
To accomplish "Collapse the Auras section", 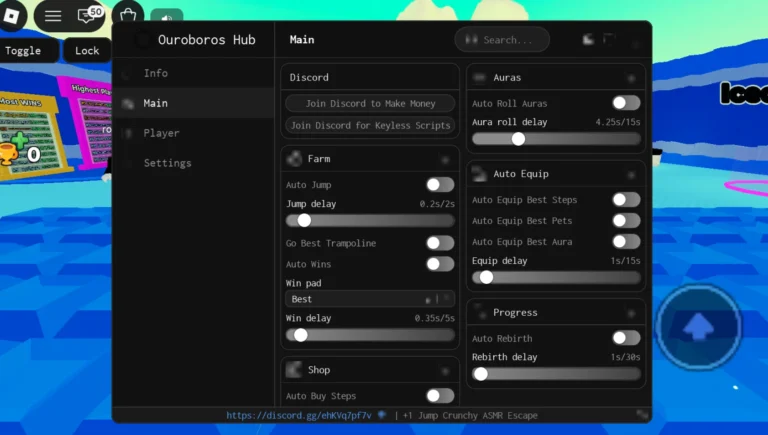I will pos(631,78).
